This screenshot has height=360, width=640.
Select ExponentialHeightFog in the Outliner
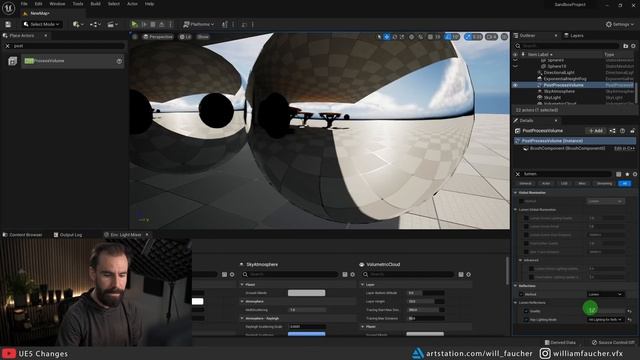pos(565,79)
